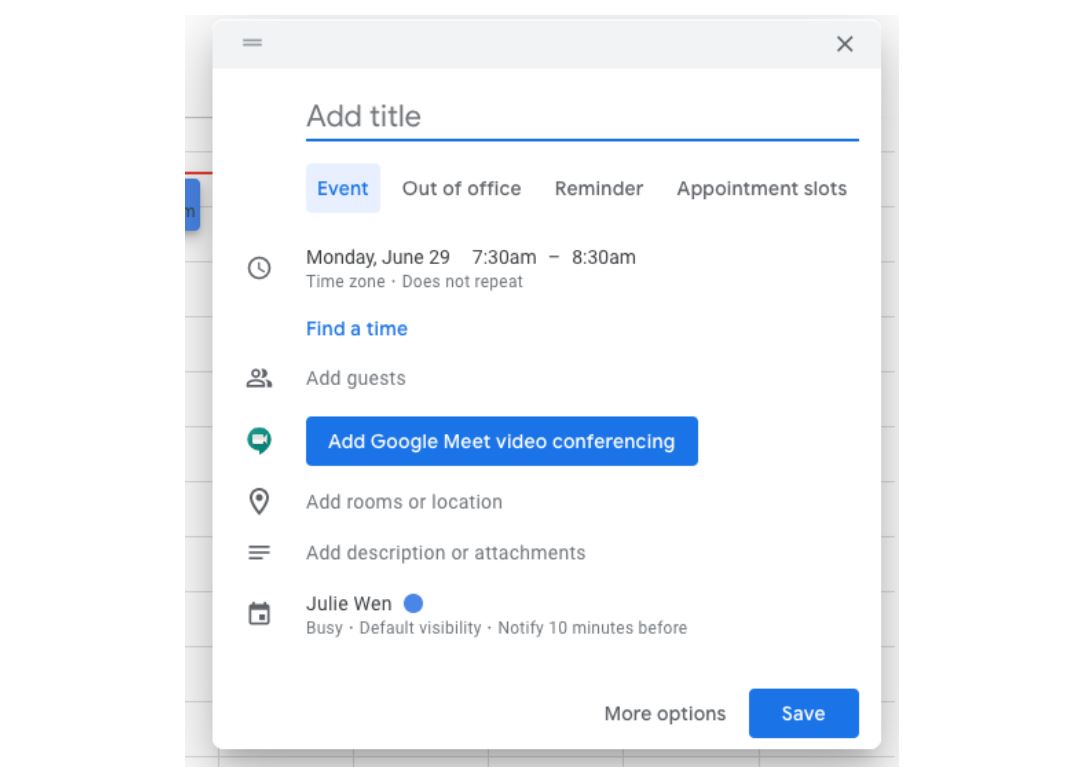Click the drag handle icon at dialog top
The image size is (1090, 774).
tap(252, 43)
